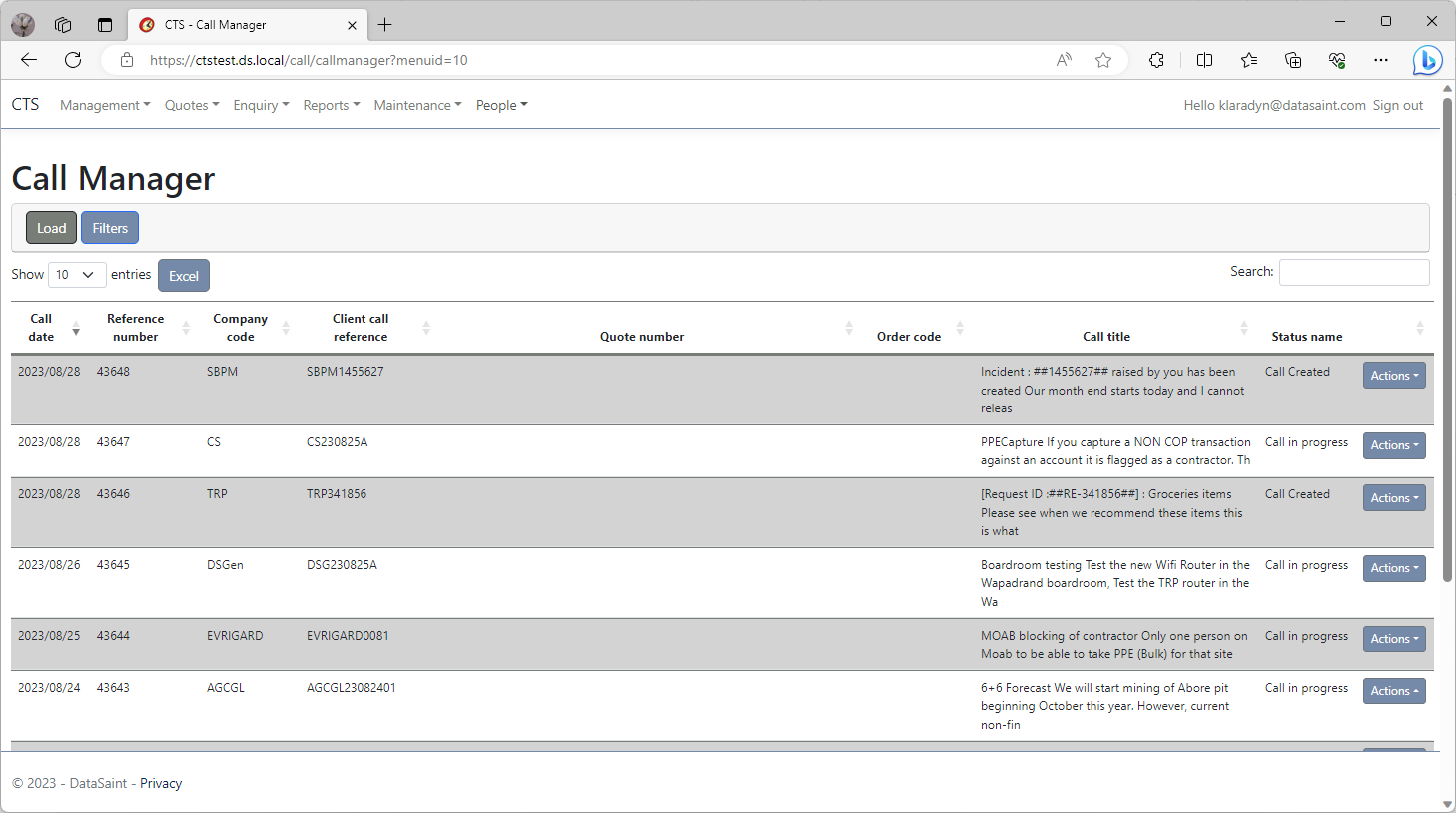The image size is (1456, 813).
Task: Open the Bing Copilot sidebar
Action: point(1427,60)
